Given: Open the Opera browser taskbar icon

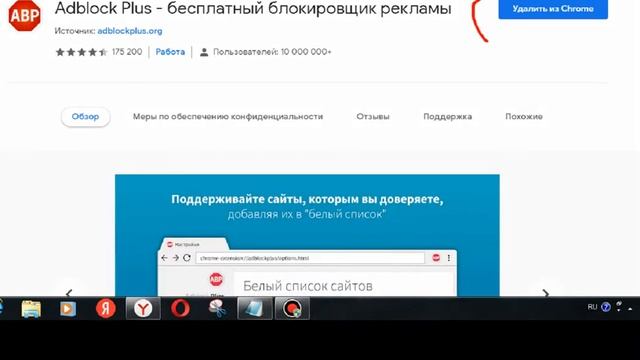Looking at the screenshot, I should [x=180, y=309].
